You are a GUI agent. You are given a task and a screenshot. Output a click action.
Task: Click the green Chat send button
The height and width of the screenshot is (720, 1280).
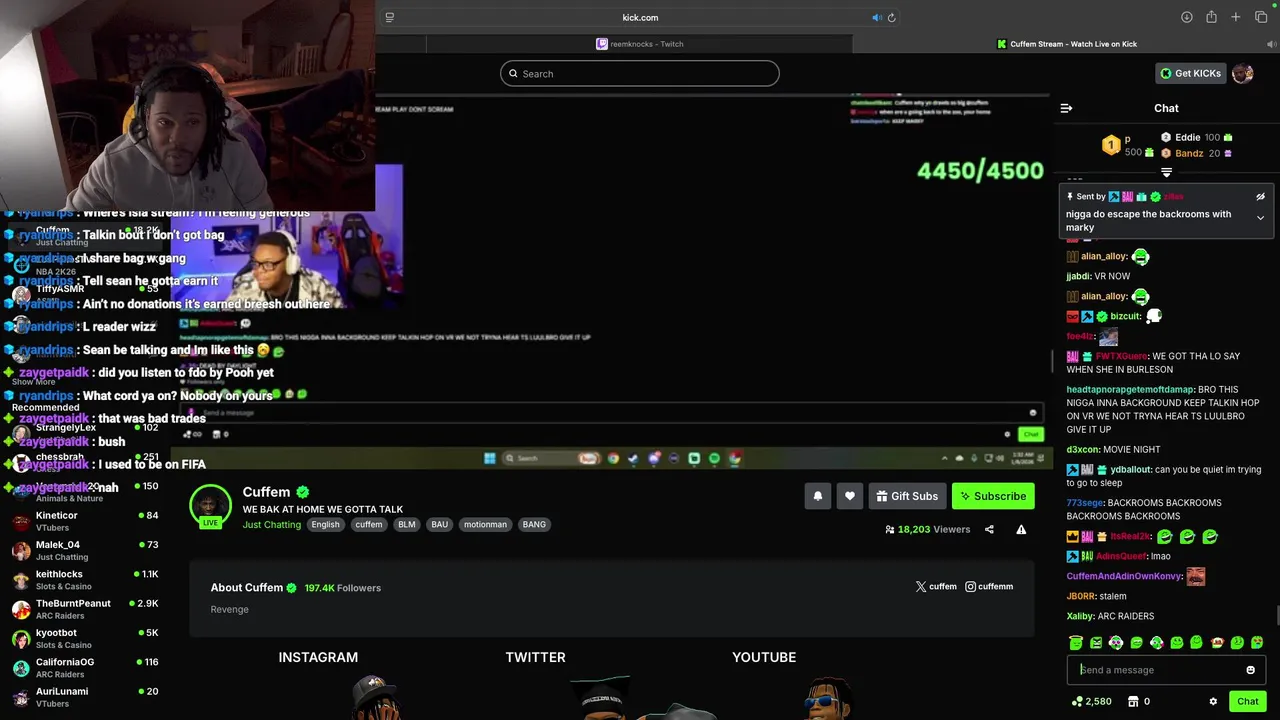[1247, 702]
